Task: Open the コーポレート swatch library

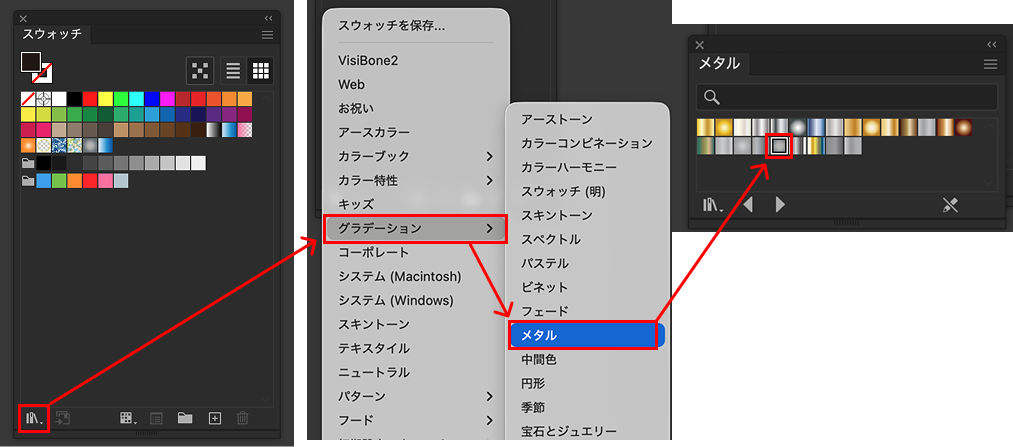Action: click(x=373, y=252)
